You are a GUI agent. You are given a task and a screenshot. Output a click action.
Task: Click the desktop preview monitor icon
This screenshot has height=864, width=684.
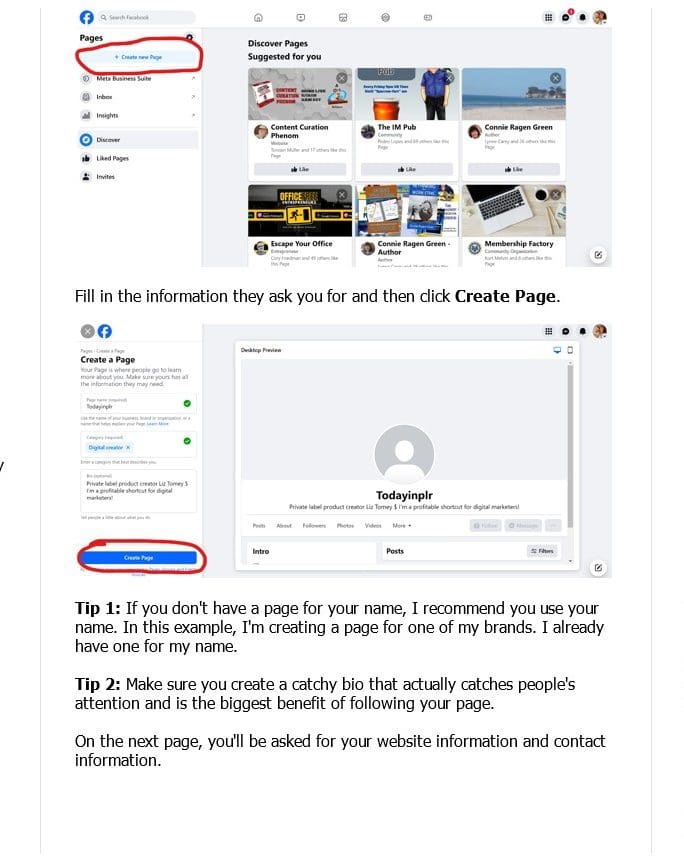557,350
